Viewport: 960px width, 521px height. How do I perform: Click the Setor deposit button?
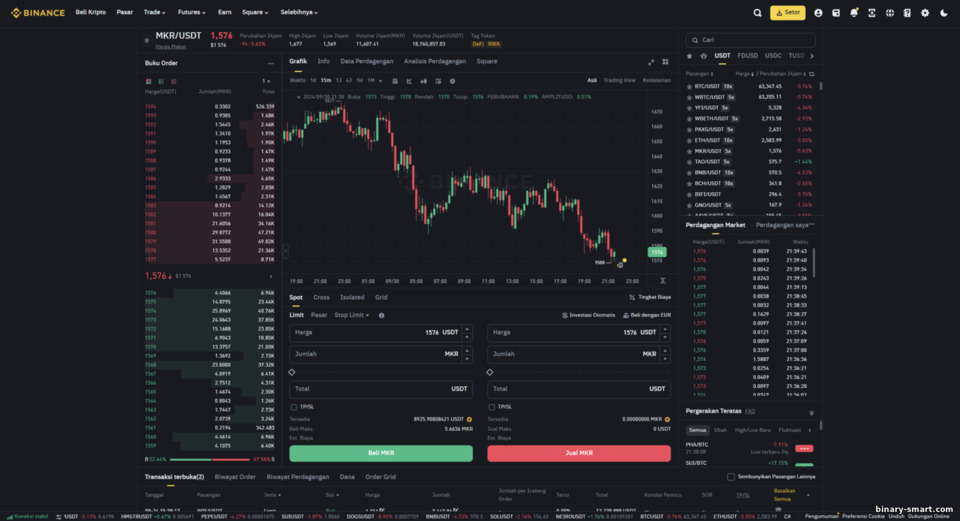click(x=787, y=12)
